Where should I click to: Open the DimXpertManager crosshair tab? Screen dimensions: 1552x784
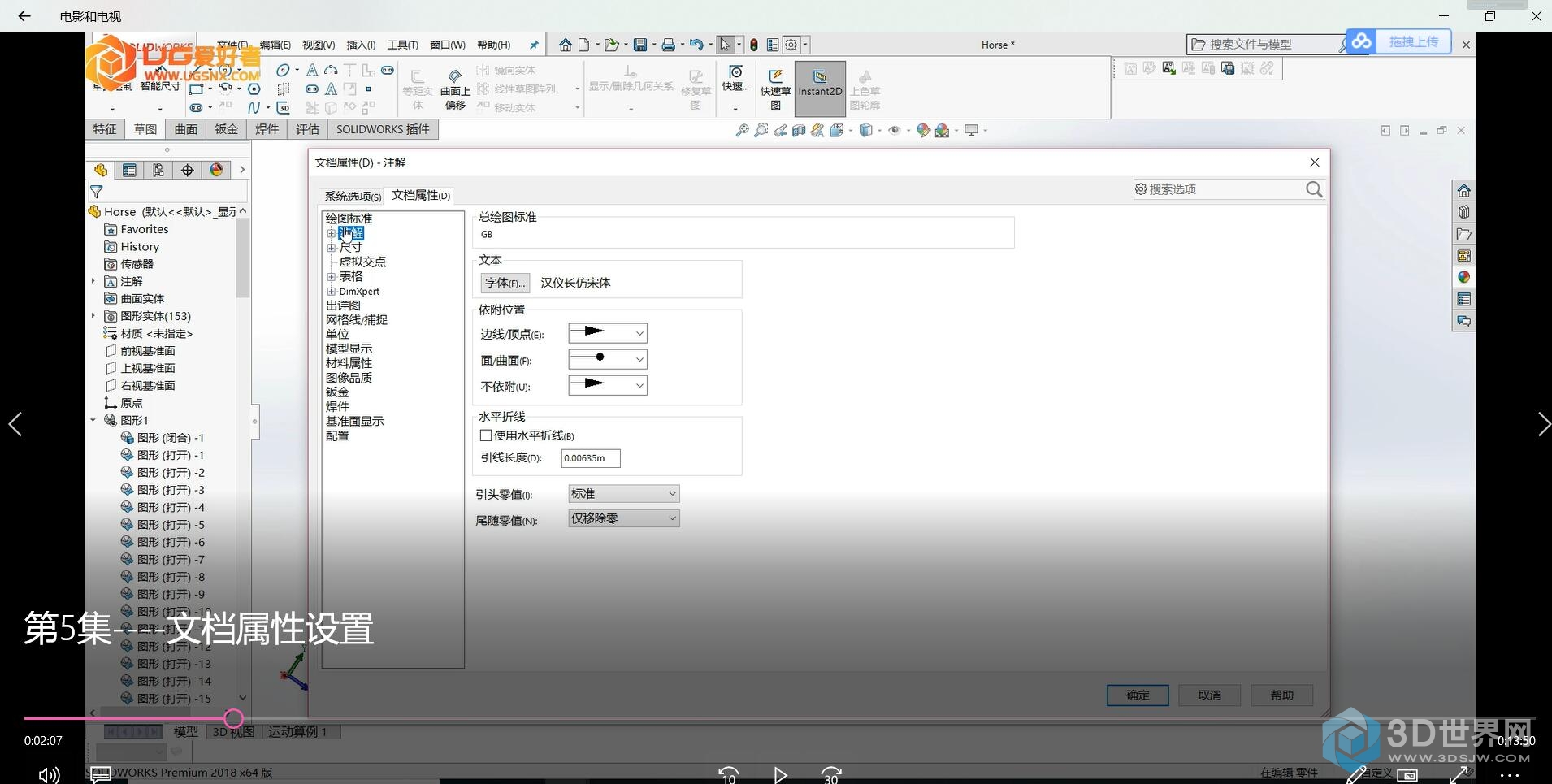pyautogui.click(x=188, y=170)
